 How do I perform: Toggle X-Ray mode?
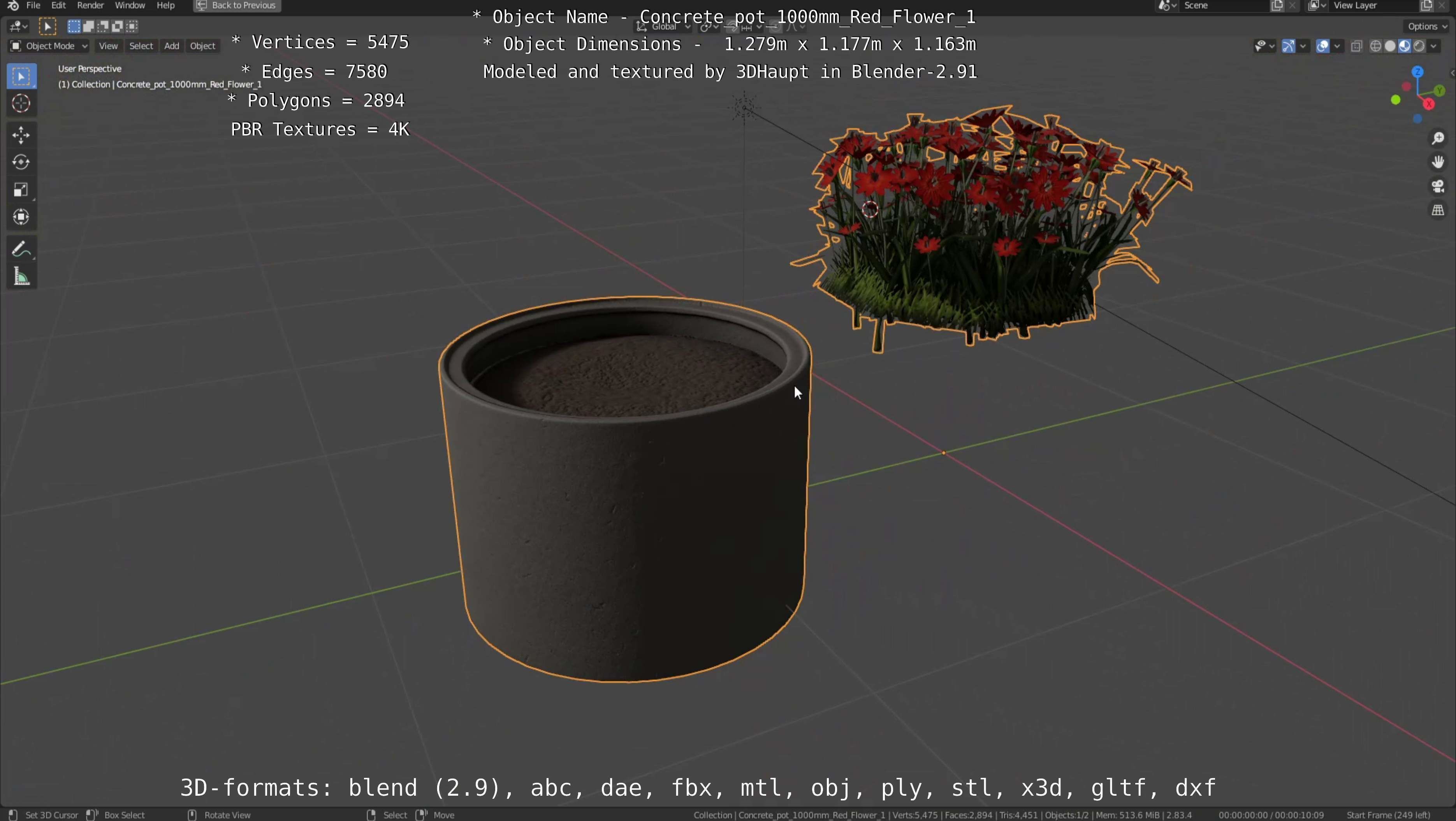[1356, 46]
